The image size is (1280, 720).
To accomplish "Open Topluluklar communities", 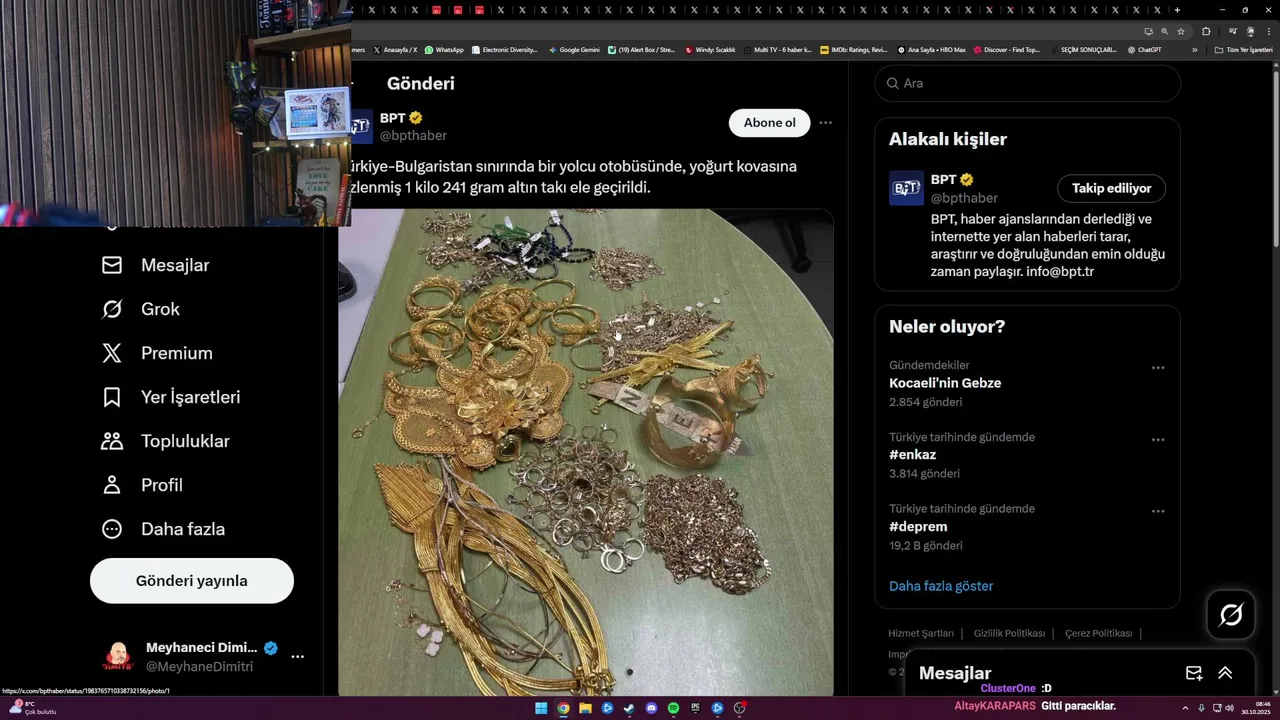I will pyautogui.click(x=165, y=441).
